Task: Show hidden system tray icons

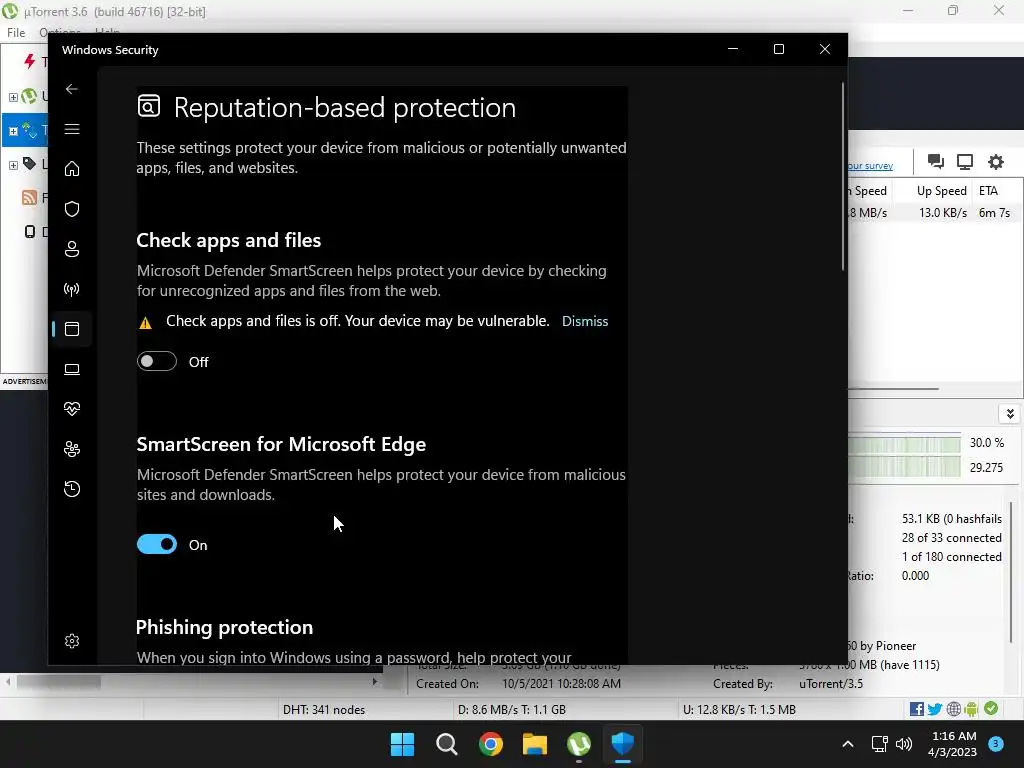Action: click(x=848, y=744)
